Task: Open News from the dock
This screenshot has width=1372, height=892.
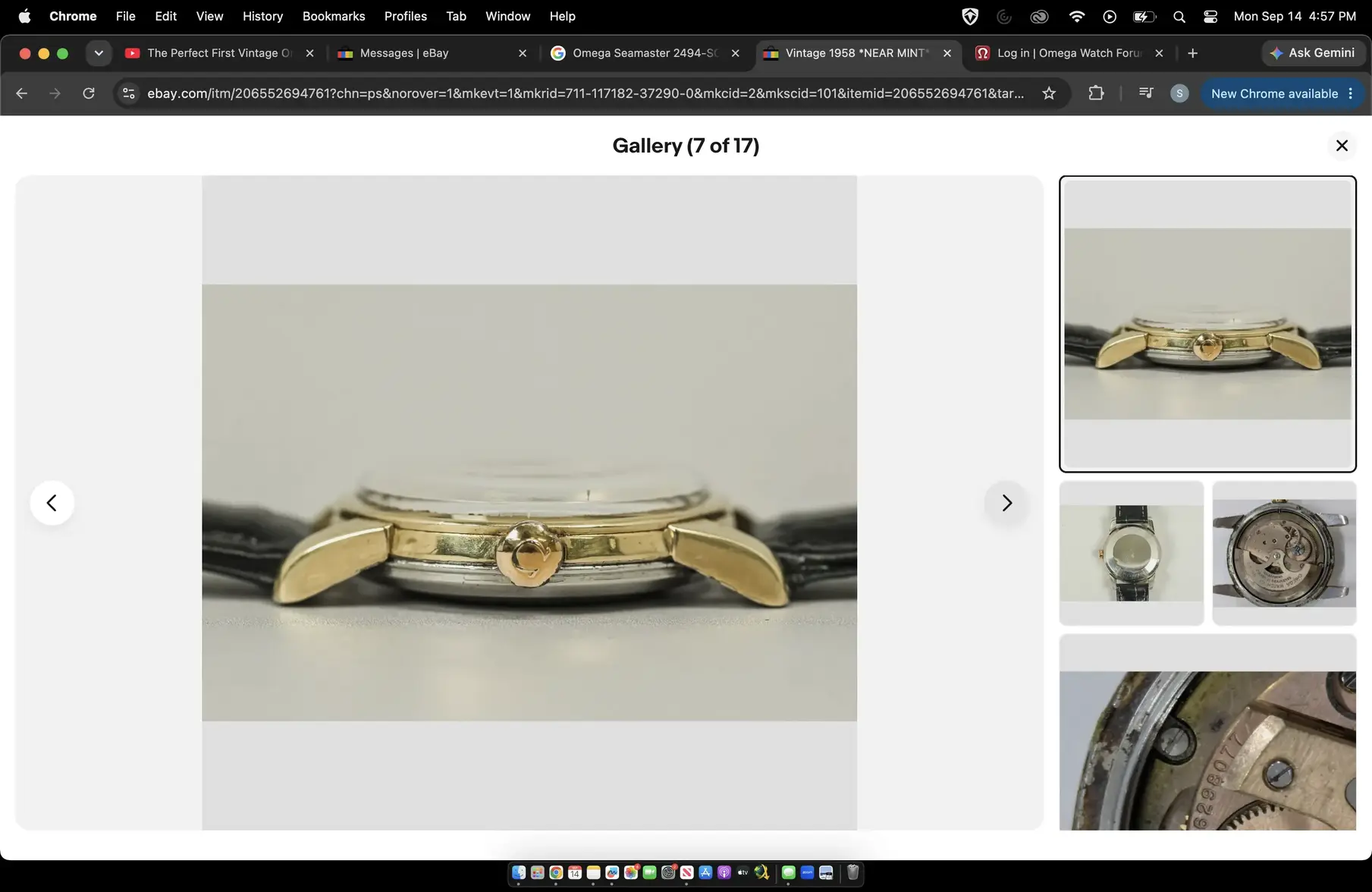Action: coord(686,872)
